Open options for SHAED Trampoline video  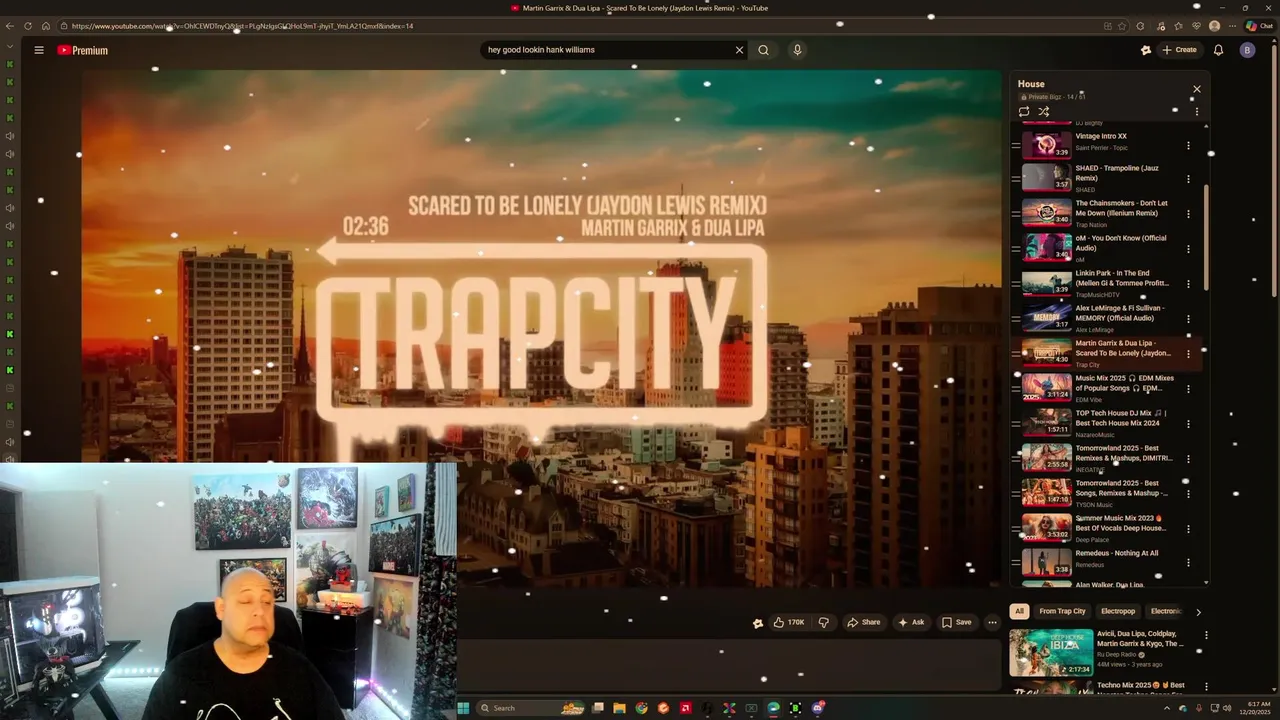pos(1188,179)
